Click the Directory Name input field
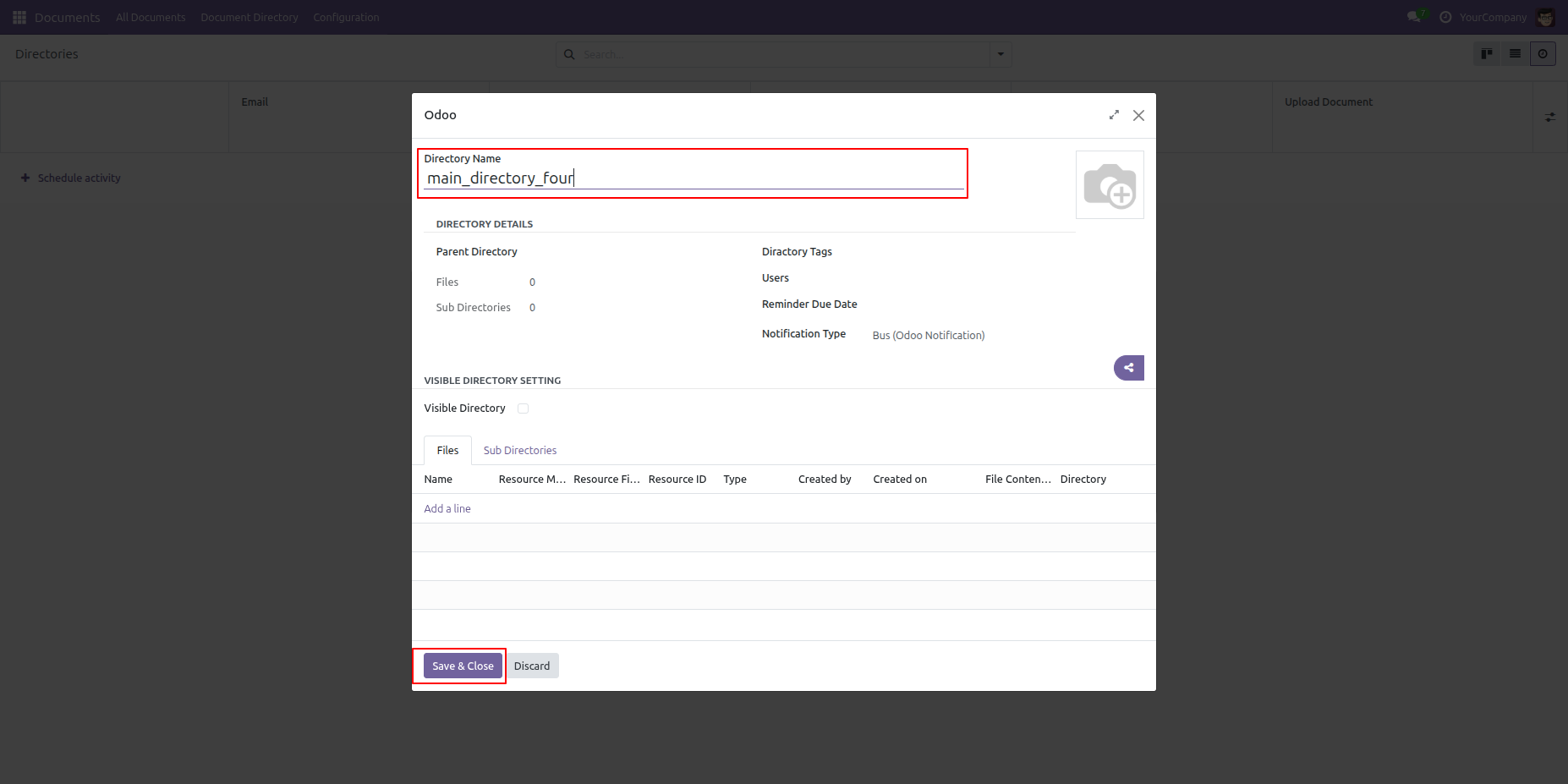Viewport: 1568px width, 784px height. pyautogui.click(x=694, y=178)
